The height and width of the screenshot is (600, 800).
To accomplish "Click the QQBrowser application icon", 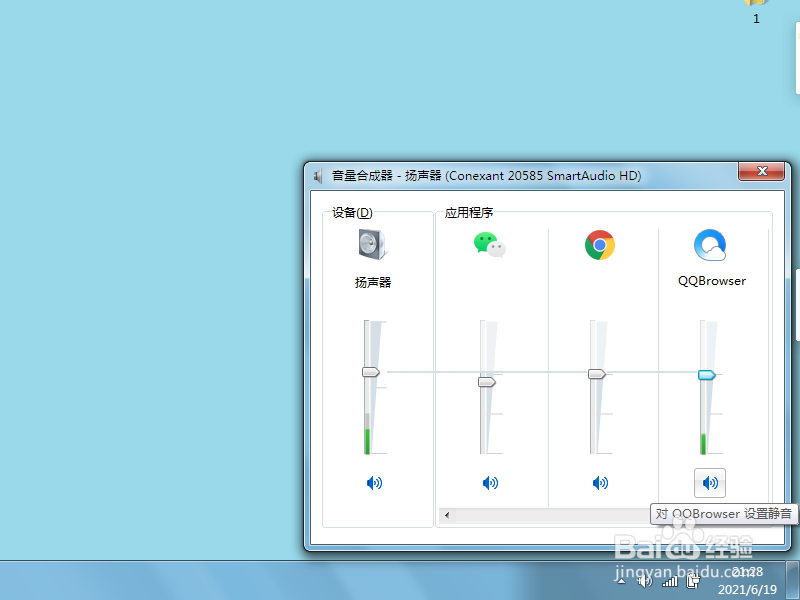I will coord(710,243).
